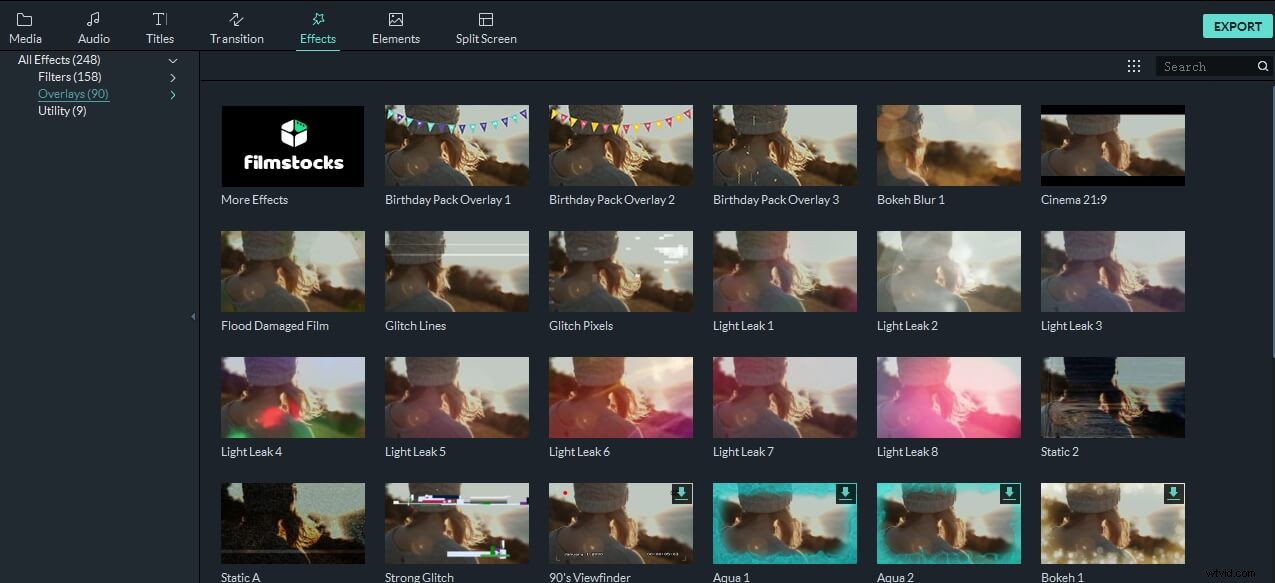This screenshot has height=583, width=1275.
Task: Expand the Filters category
Action: tap(172, 77)
